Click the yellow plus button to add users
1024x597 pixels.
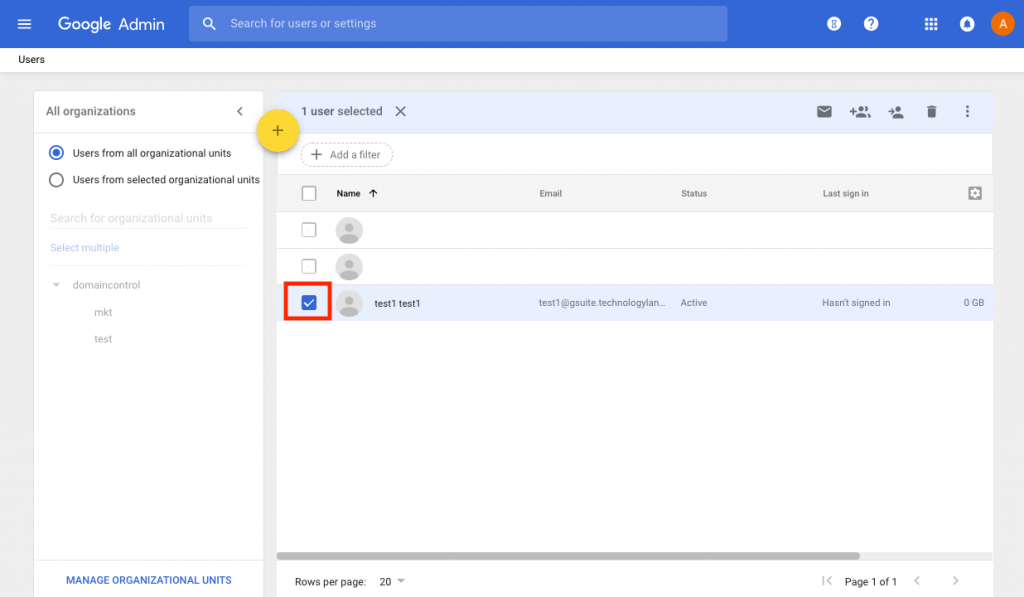point(278,130)
